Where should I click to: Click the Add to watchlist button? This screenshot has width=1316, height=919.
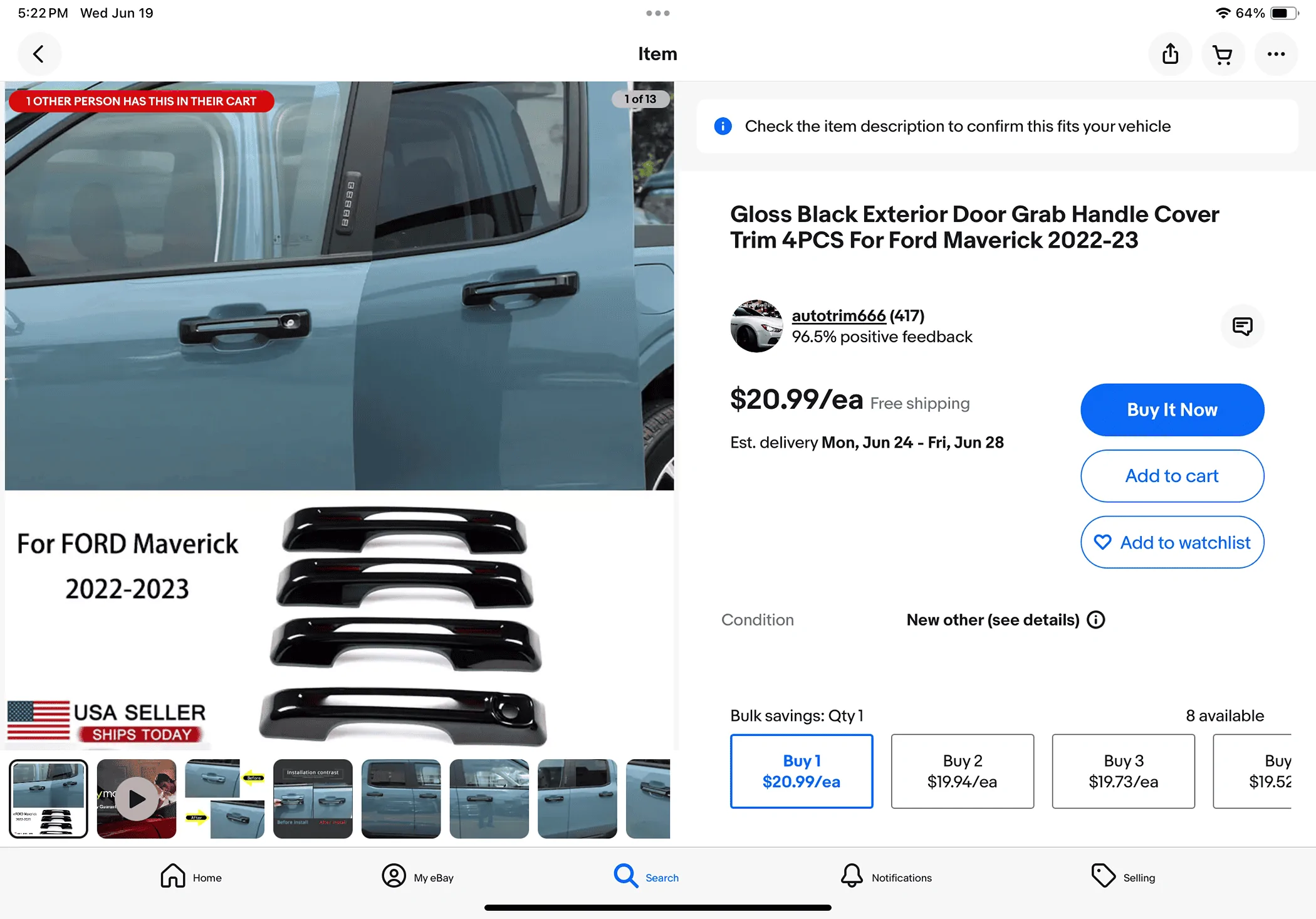coord(1172,542)
